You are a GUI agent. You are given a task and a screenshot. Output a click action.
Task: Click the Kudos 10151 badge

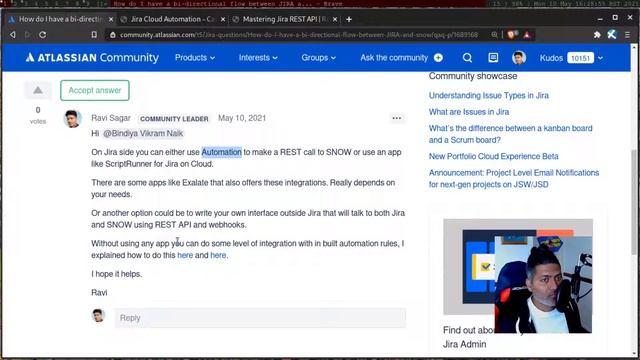pyautogui.click(x=580, y=58)
